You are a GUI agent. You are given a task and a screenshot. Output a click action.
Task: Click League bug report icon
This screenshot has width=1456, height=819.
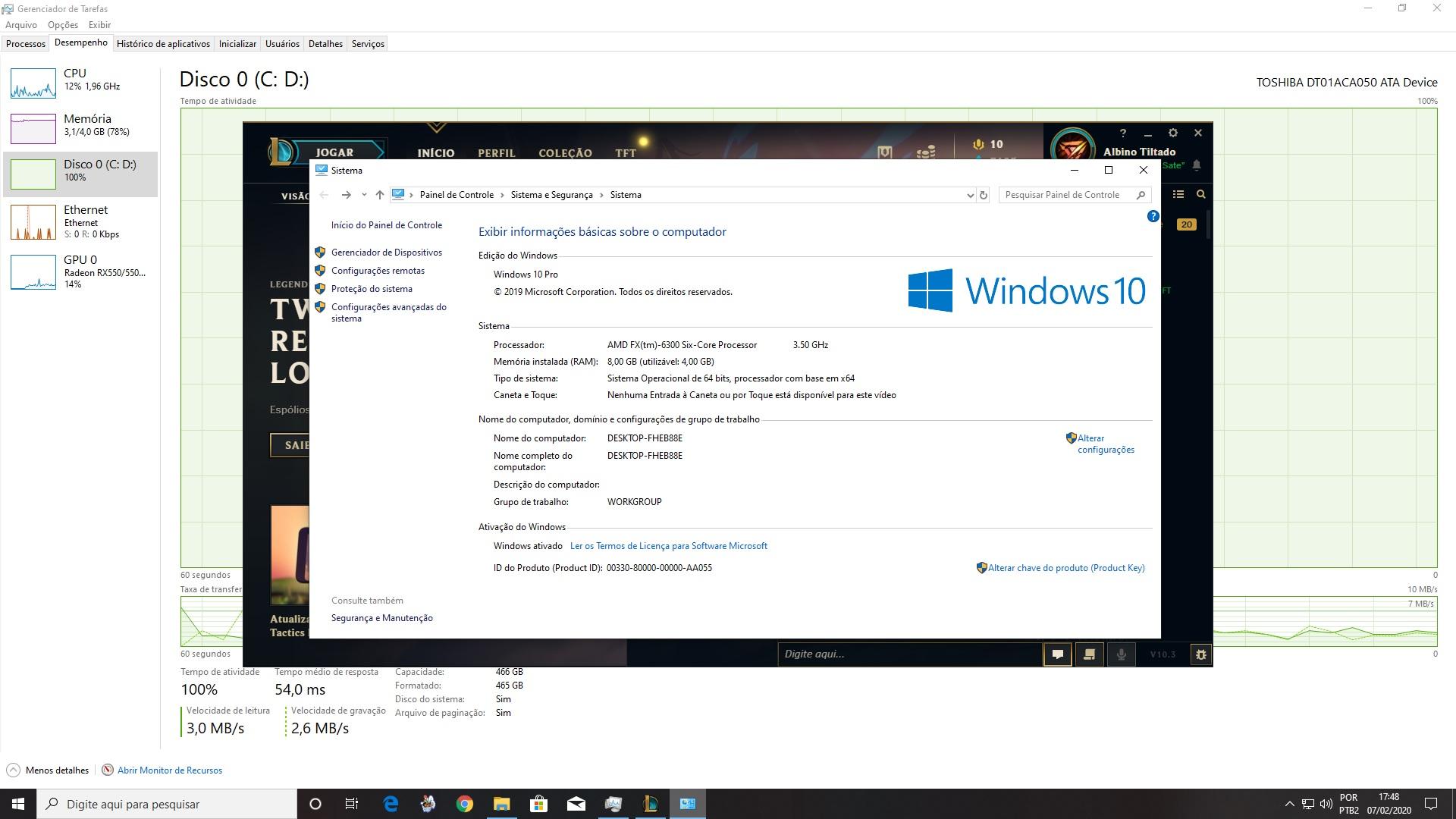pos(1200,654)
